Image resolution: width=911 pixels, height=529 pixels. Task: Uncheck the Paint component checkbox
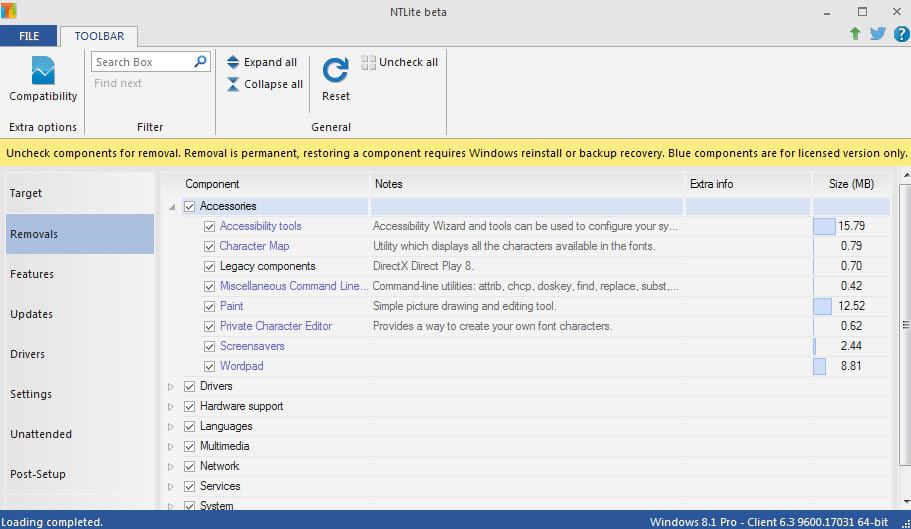pos(210,306)
